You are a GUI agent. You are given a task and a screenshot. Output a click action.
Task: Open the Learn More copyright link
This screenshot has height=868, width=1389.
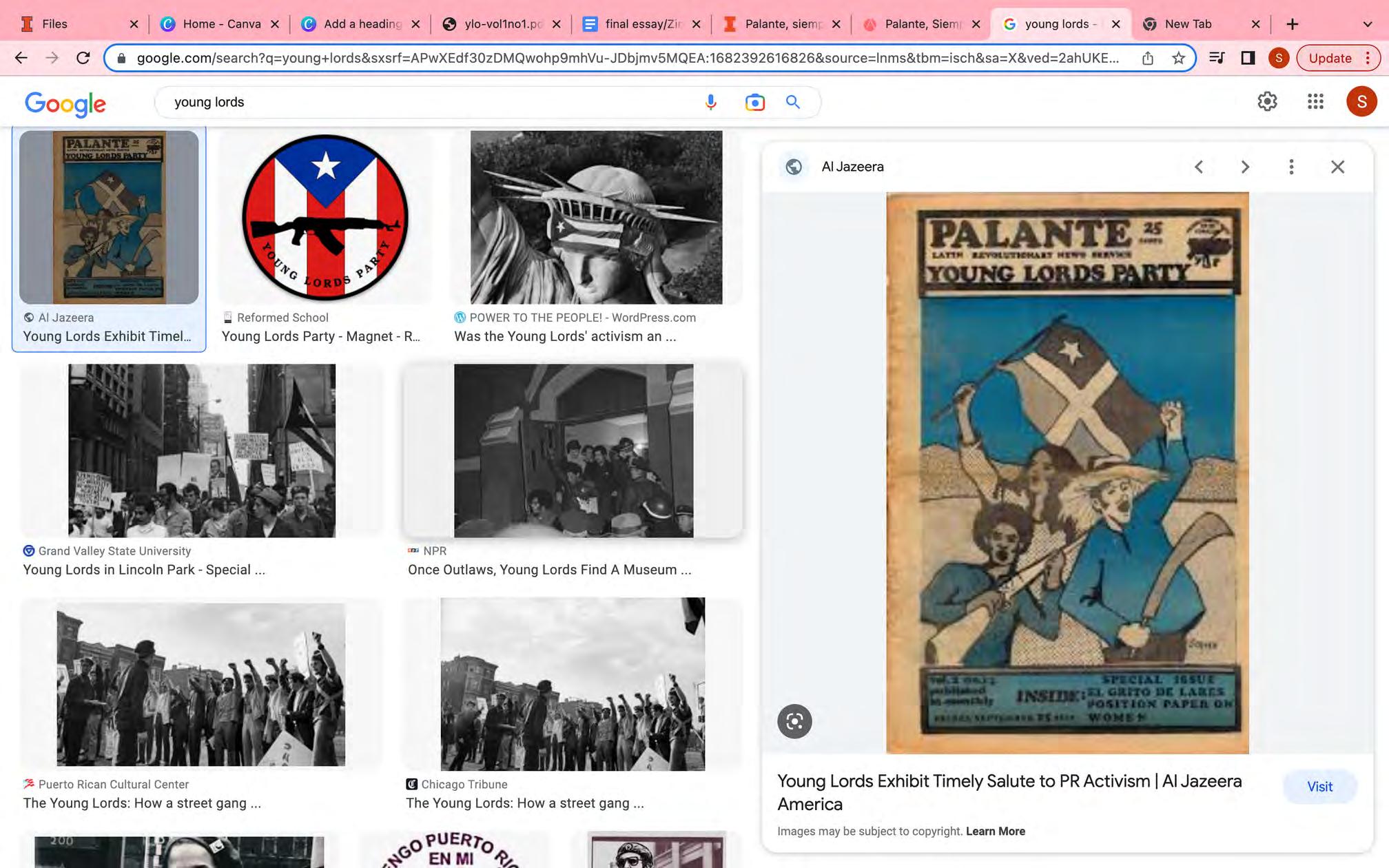pos(995,831)
